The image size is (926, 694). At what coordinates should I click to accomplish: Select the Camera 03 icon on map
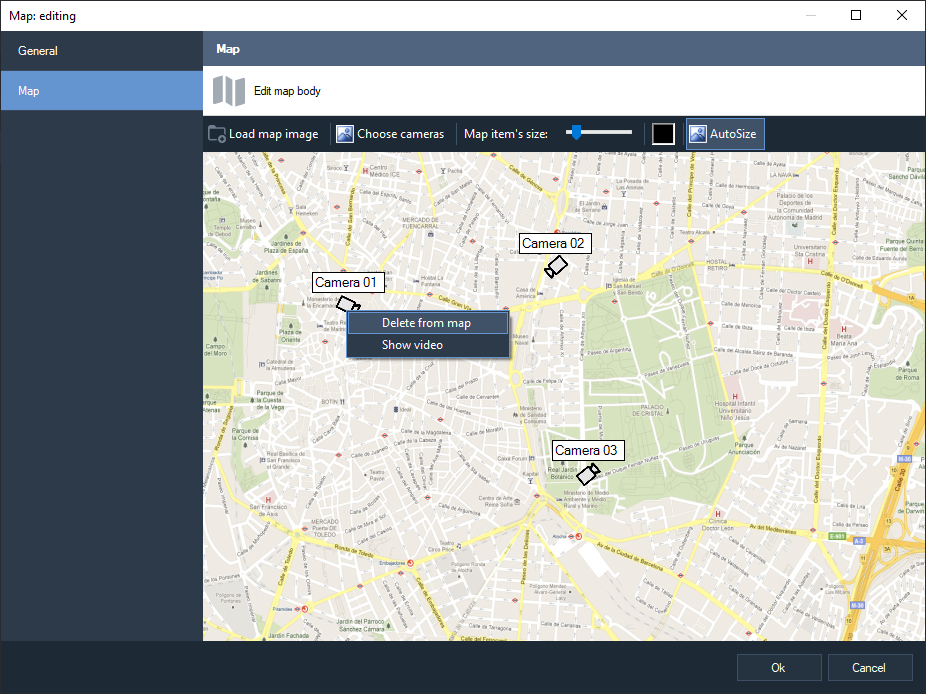pos(588,474)
